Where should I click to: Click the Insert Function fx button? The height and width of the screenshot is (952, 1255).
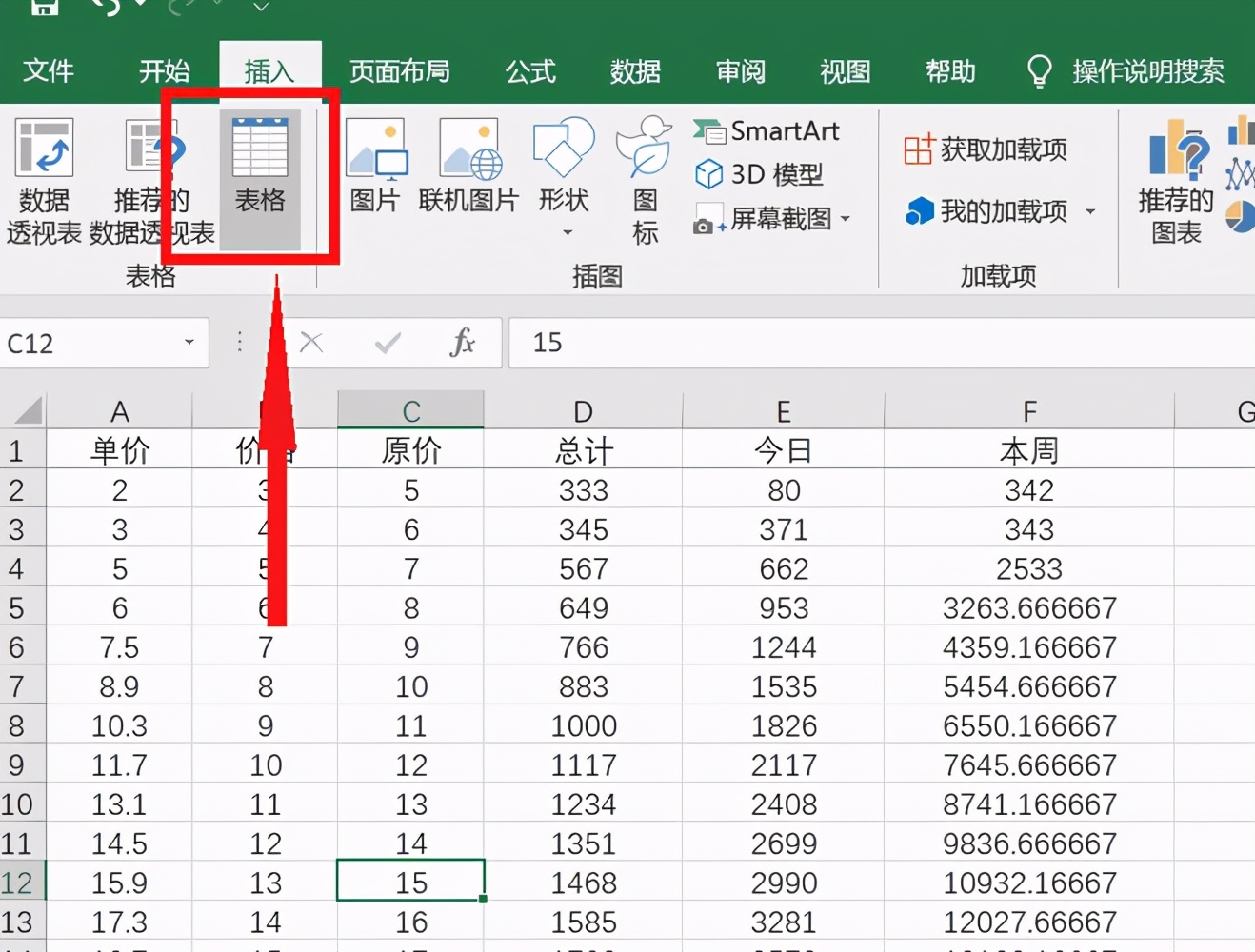pos(463,343)
